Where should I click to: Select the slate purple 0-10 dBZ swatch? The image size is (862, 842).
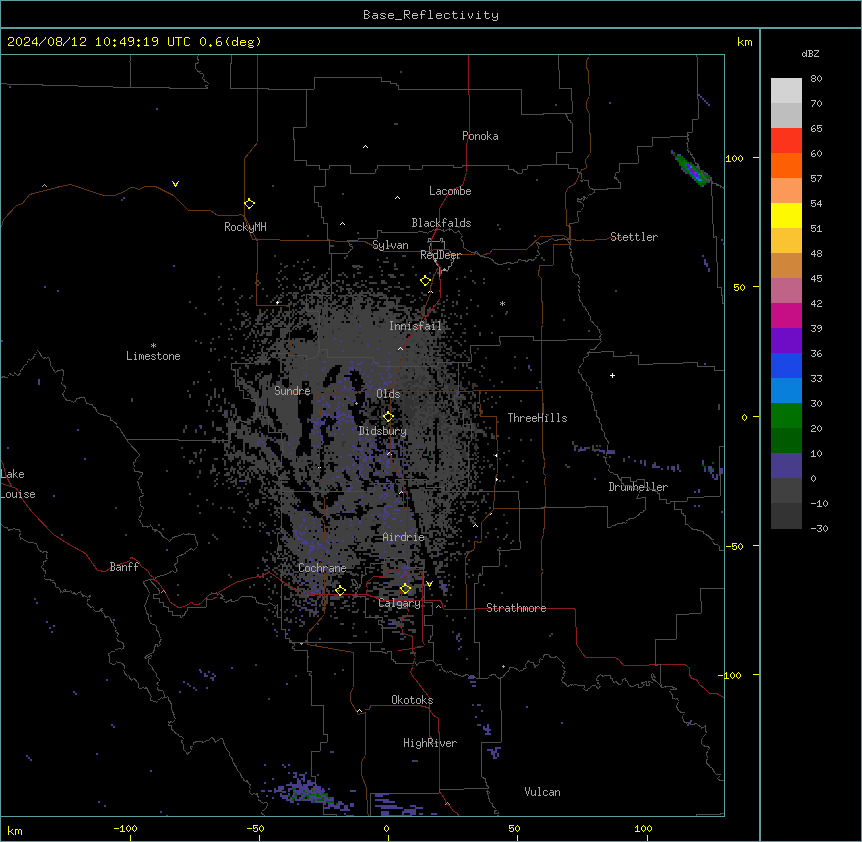[786, 466]
